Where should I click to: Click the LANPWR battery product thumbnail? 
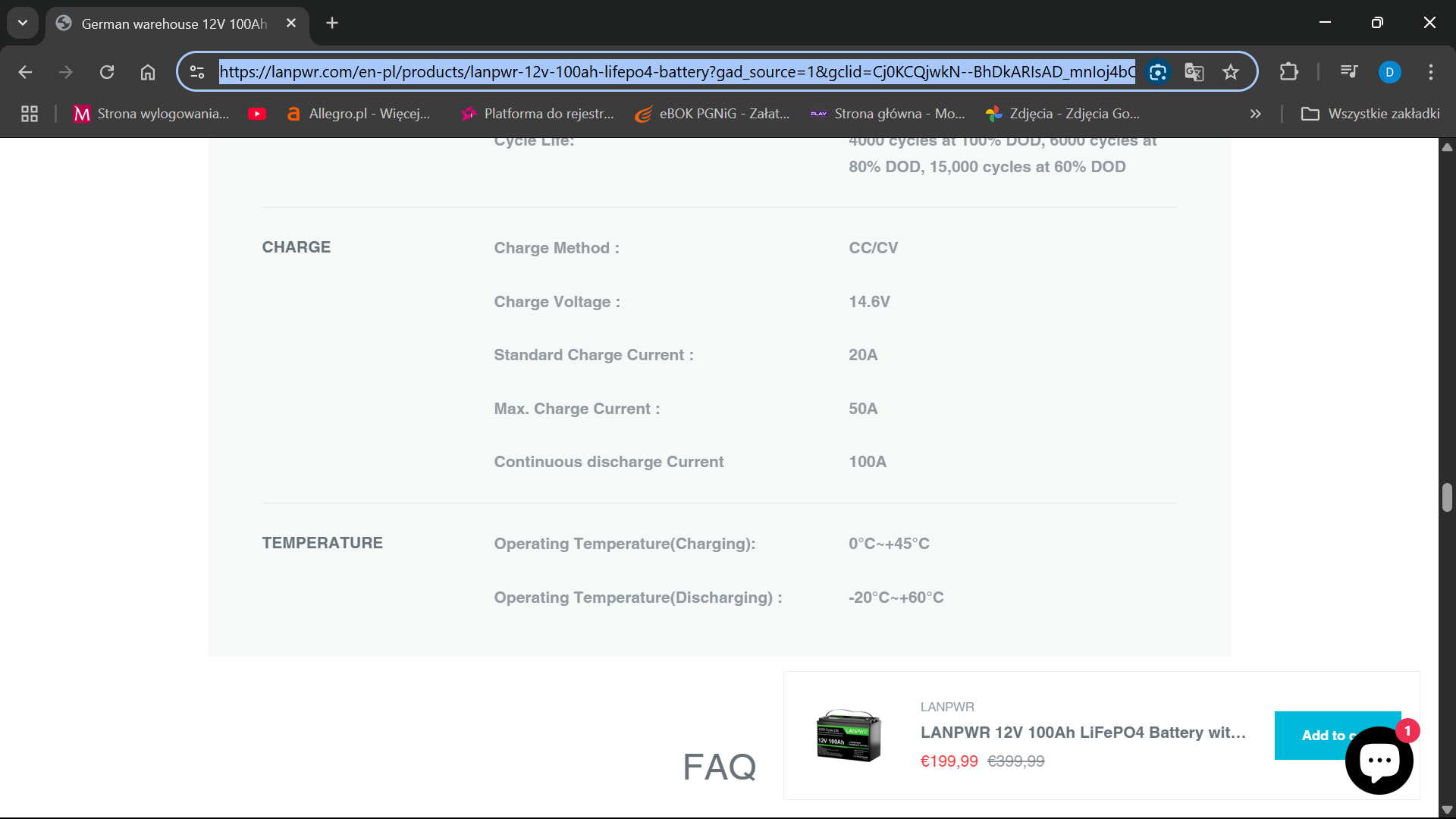849,735
